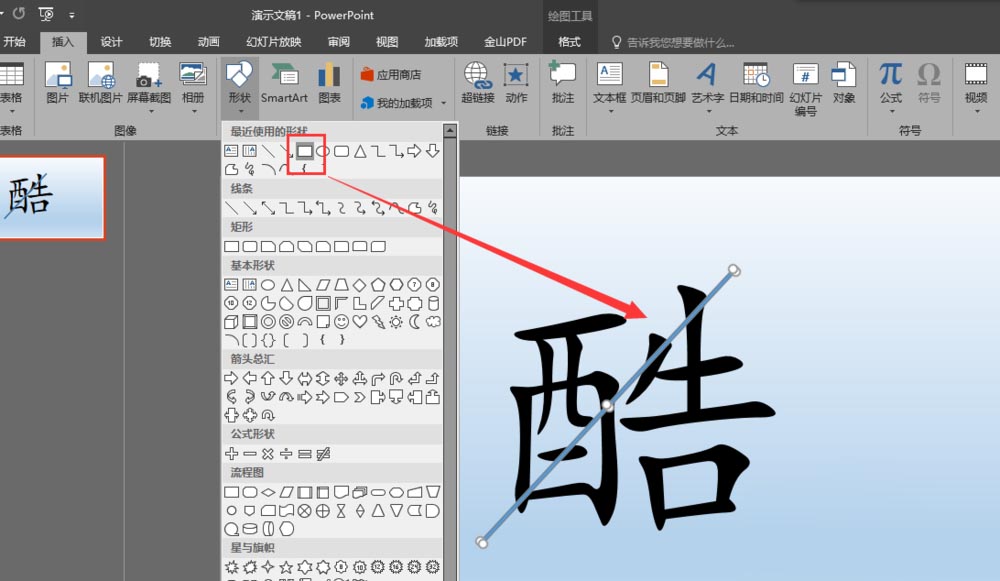
Task: Expand the 屏幕截图 dropdown arrow
Action: (151, 112)
